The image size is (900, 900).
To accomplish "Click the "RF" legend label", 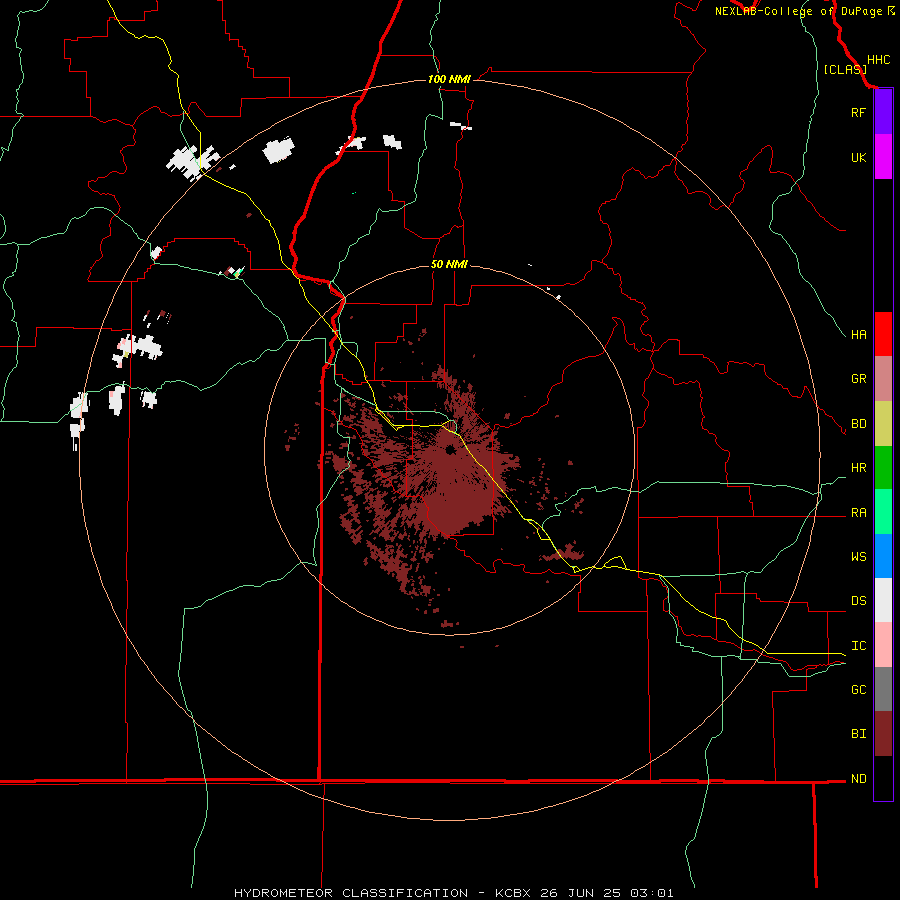I will pos(859,112).
